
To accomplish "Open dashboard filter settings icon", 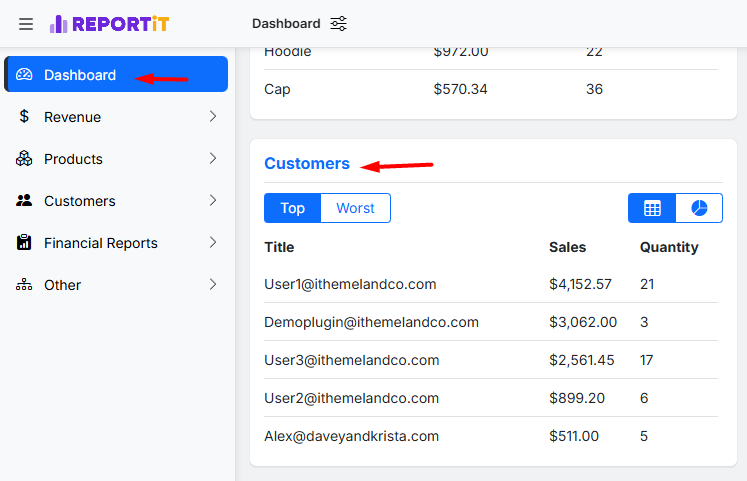I will pos(339,23).
